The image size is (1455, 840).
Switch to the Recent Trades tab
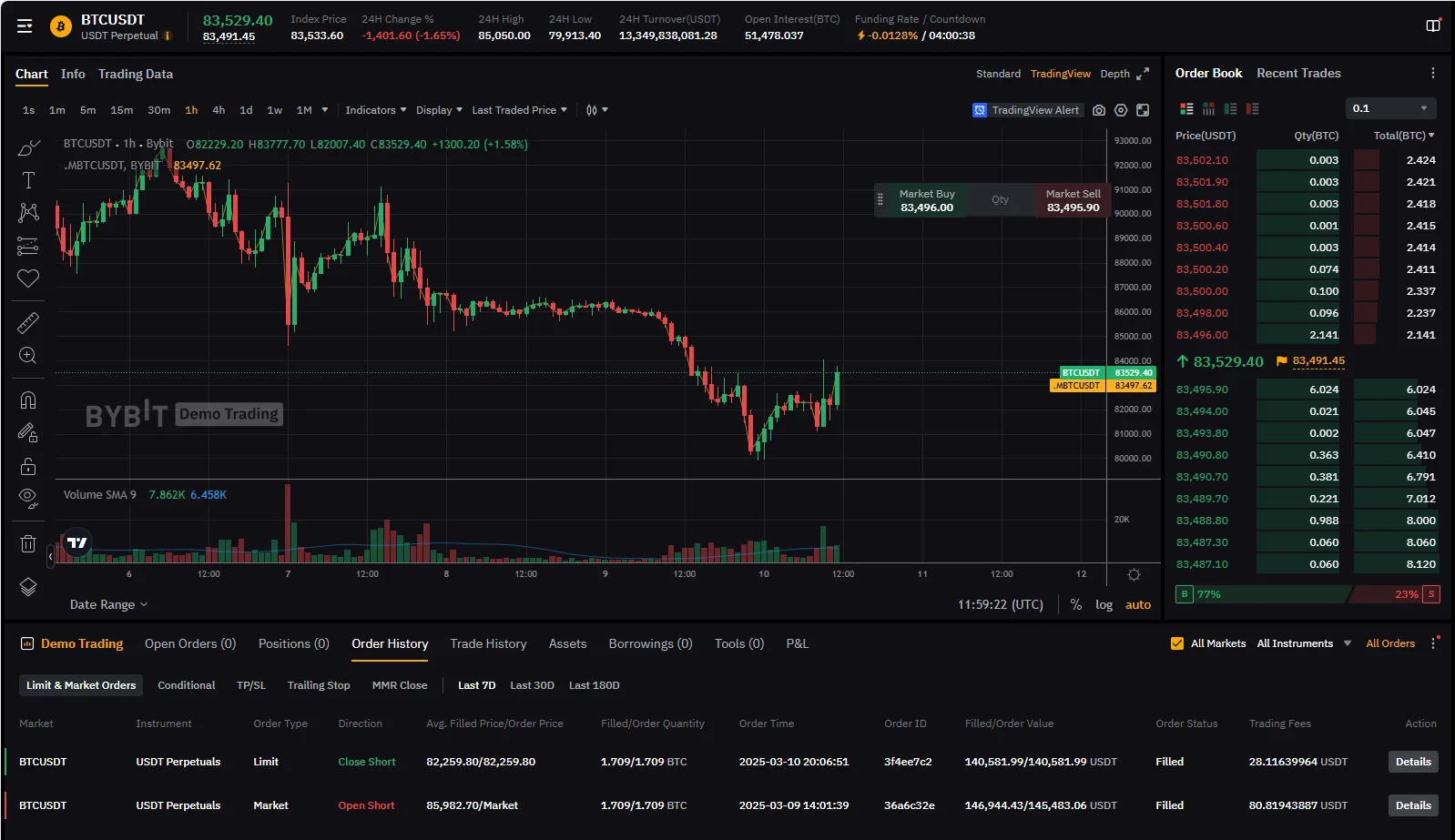point(1298,73)
